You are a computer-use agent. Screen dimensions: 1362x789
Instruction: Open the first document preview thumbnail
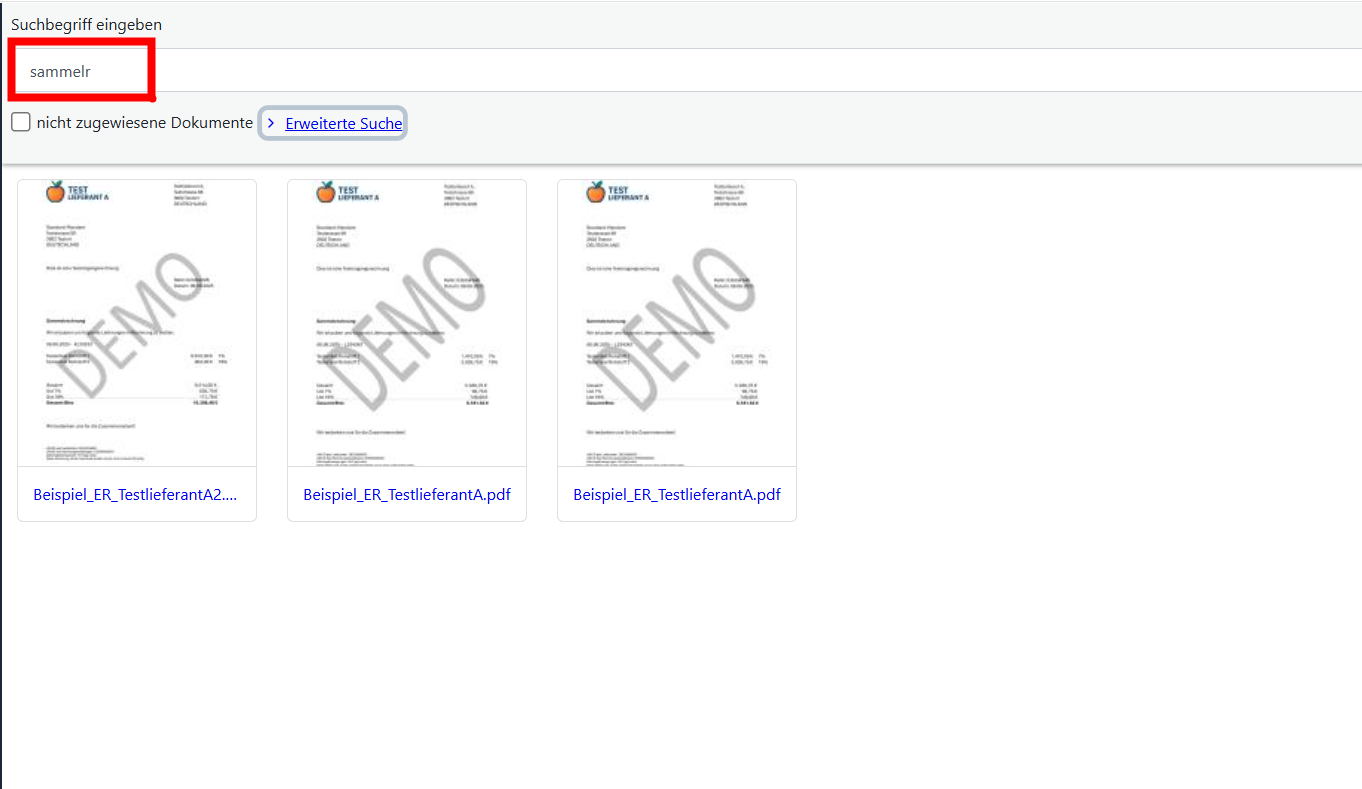136,321
